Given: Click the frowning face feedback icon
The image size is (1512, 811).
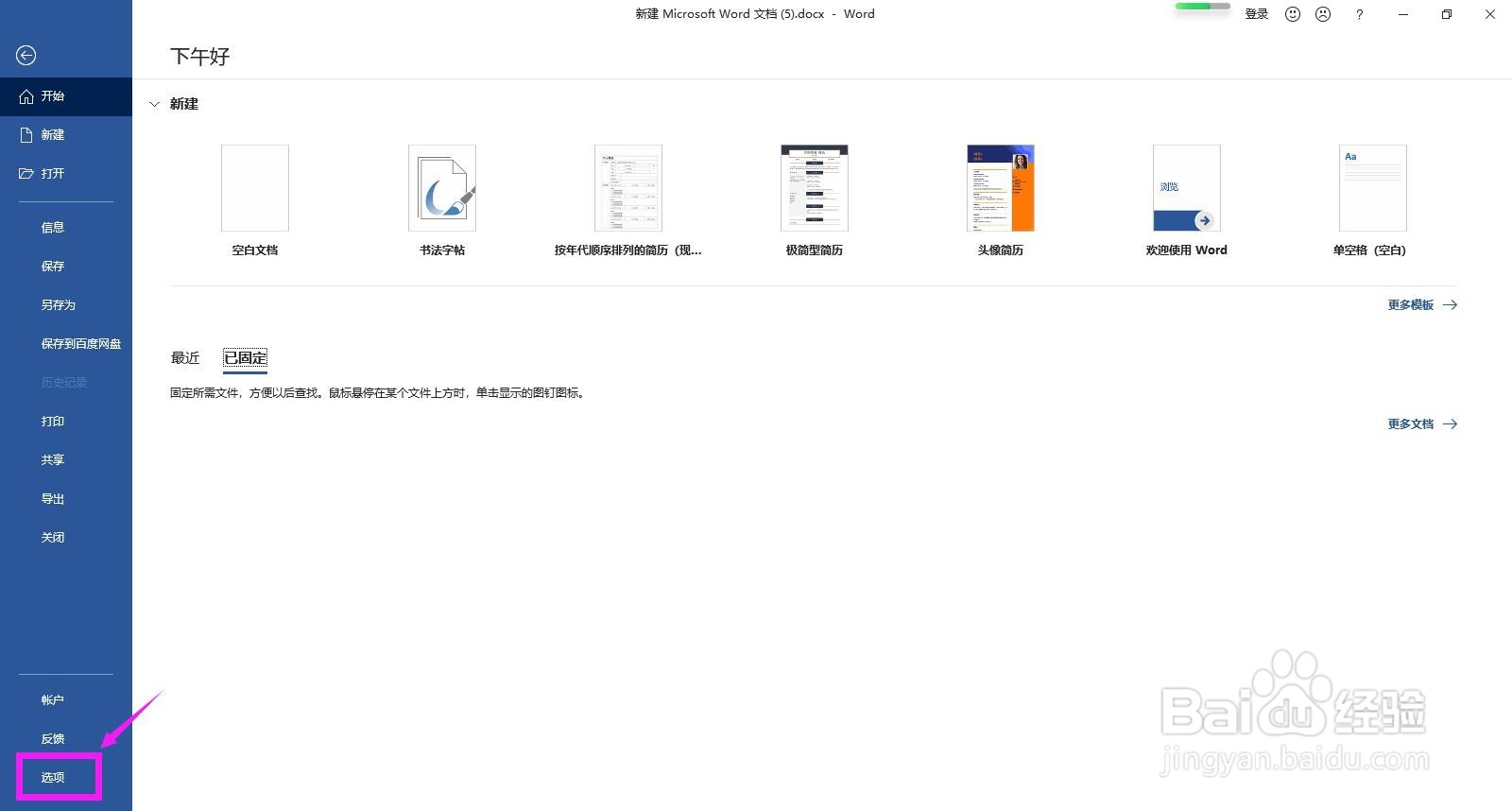Looking at the screenshot, I should click(1323, 14).
